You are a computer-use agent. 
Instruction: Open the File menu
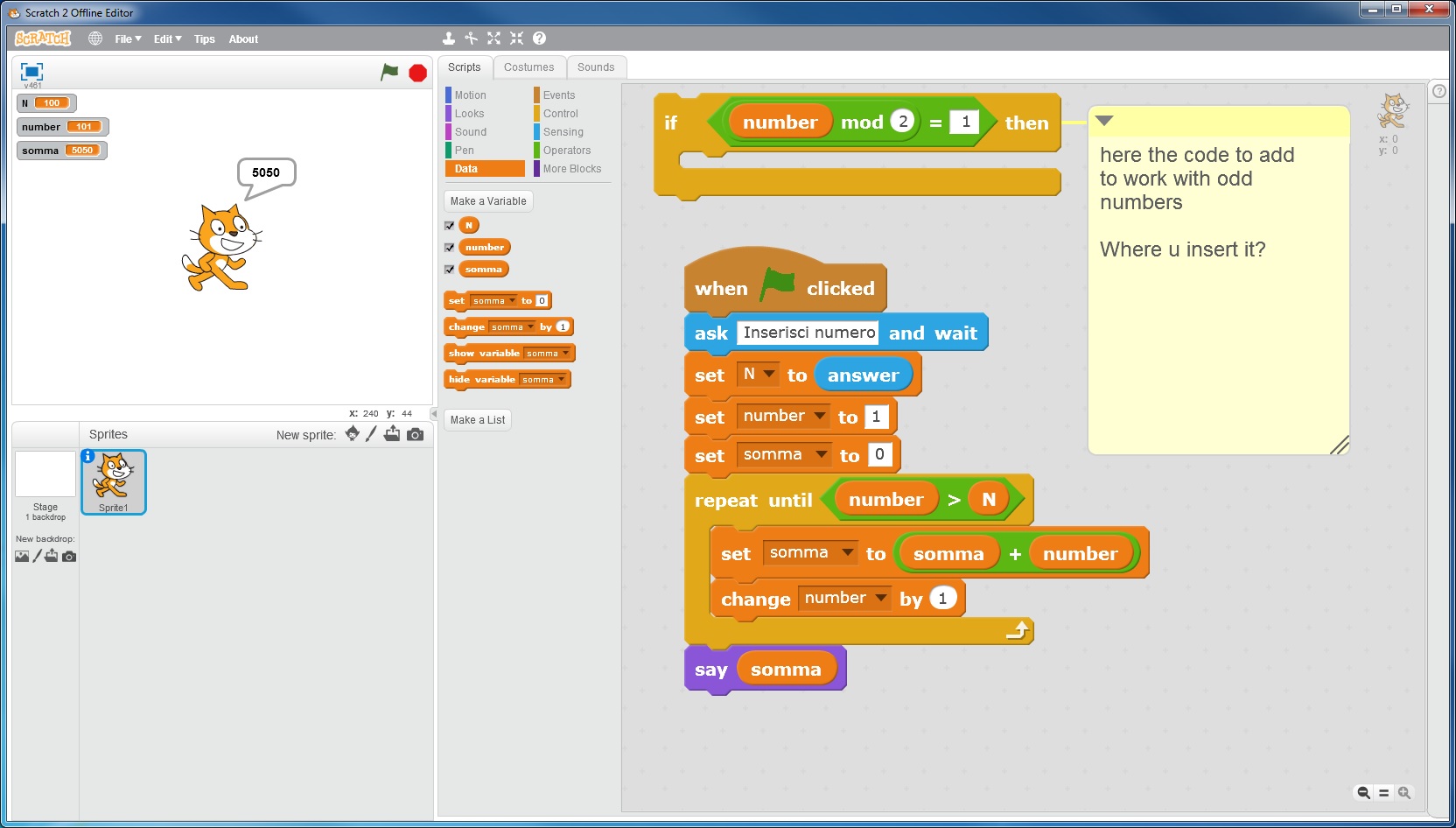[127, 39]
